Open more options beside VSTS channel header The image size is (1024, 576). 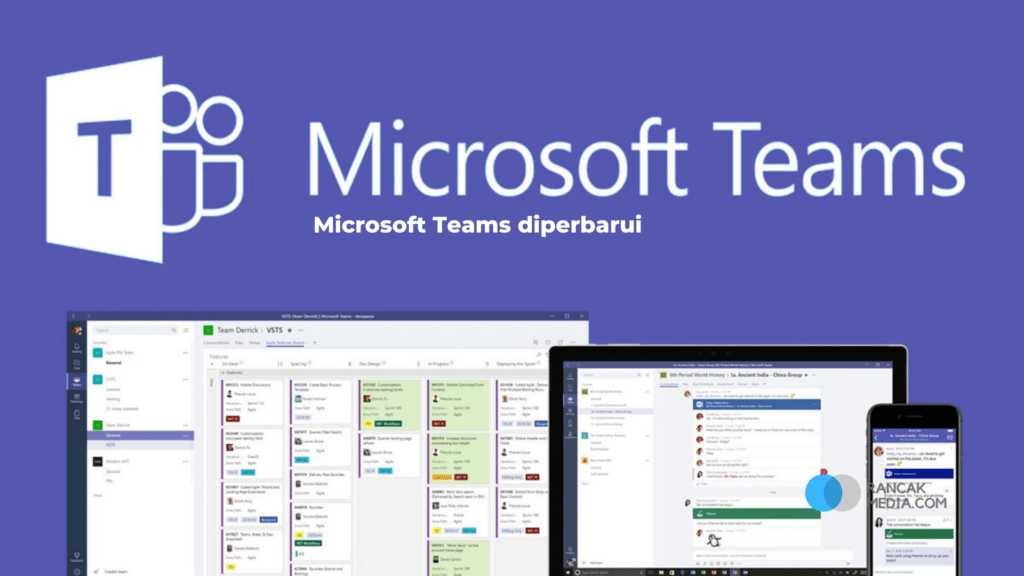tap(300, 330)
